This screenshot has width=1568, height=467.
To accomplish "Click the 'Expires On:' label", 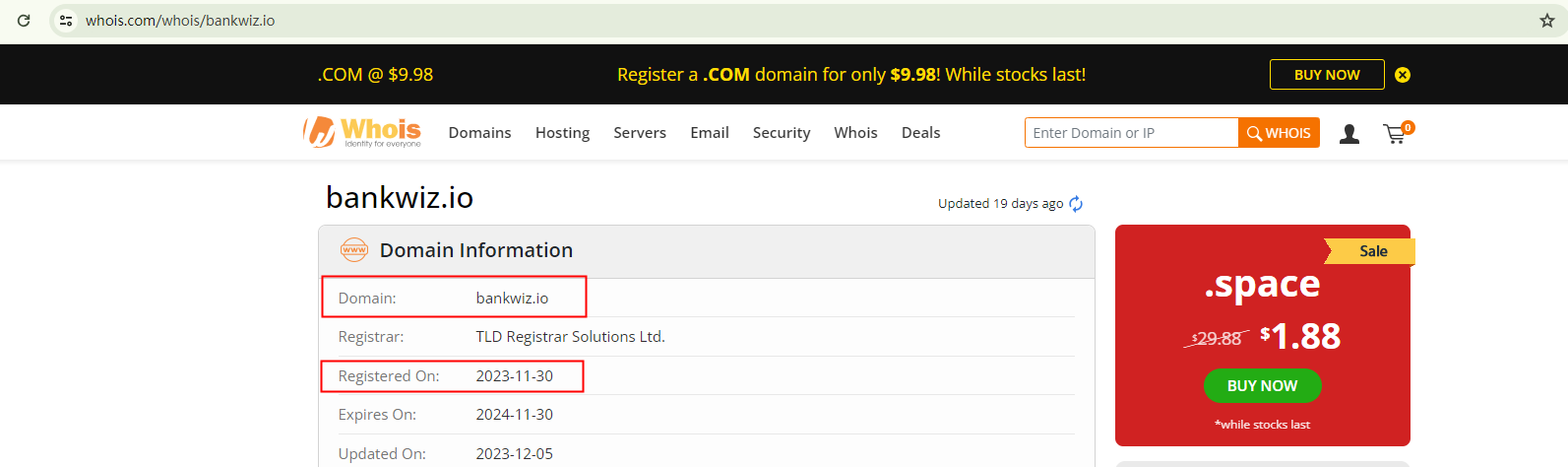I will point(377,415).
